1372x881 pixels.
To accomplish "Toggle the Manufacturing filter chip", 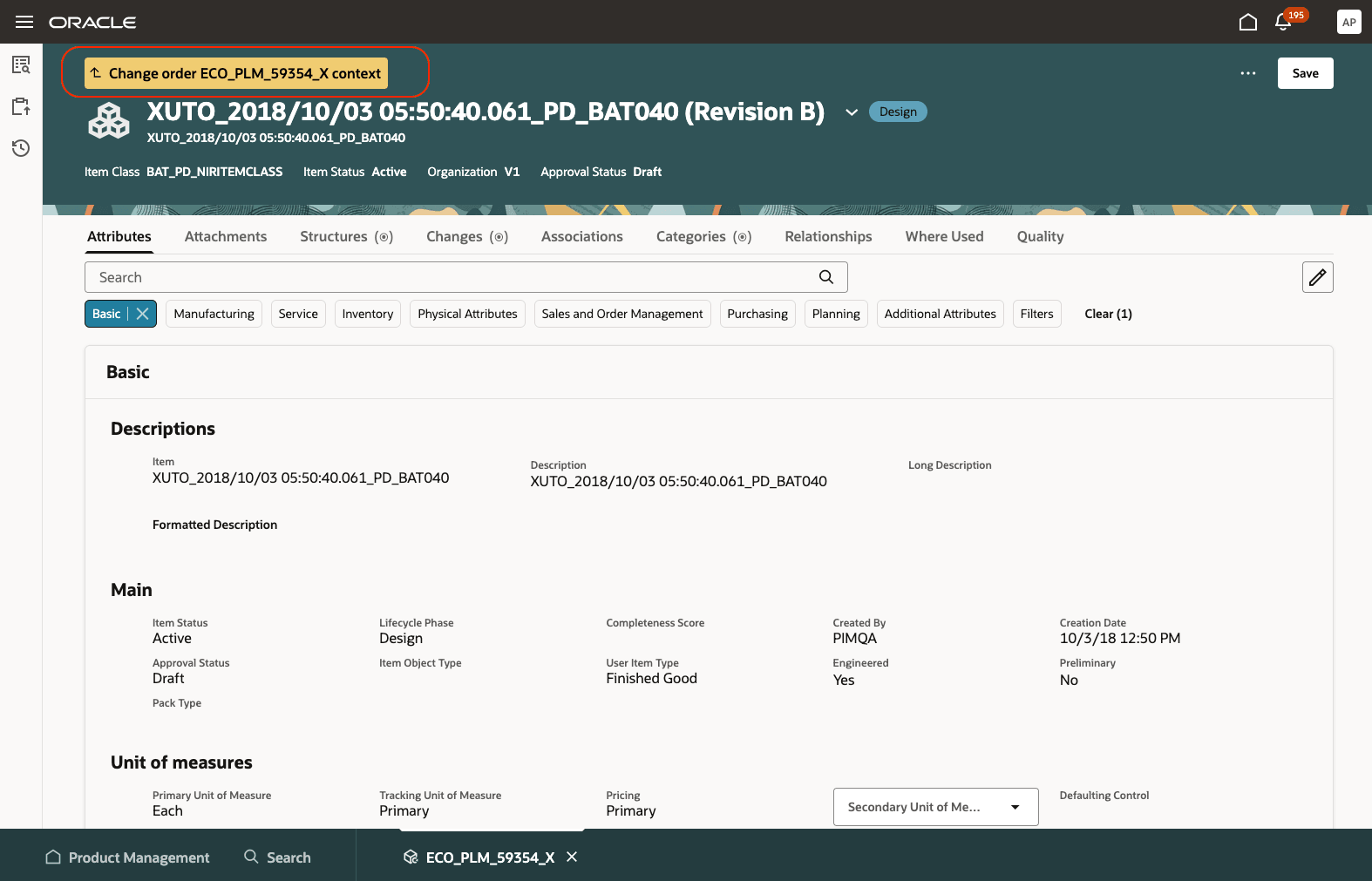I will tap(214, 314).
